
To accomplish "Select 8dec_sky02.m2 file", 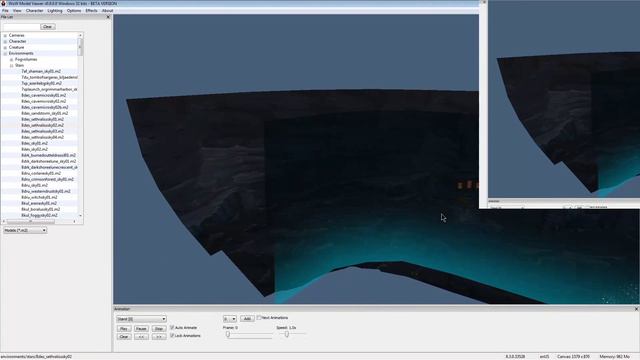I will coord(34,149).
